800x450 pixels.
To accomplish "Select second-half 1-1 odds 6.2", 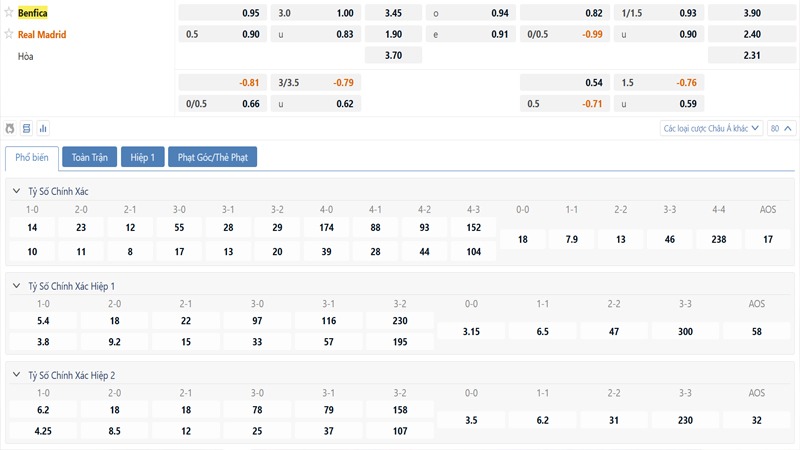I will (x=543, y=421).
